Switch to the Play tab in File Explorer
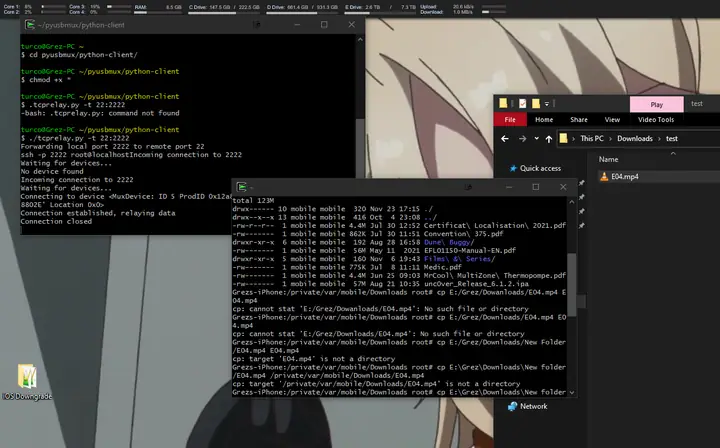 coord(657,105)
